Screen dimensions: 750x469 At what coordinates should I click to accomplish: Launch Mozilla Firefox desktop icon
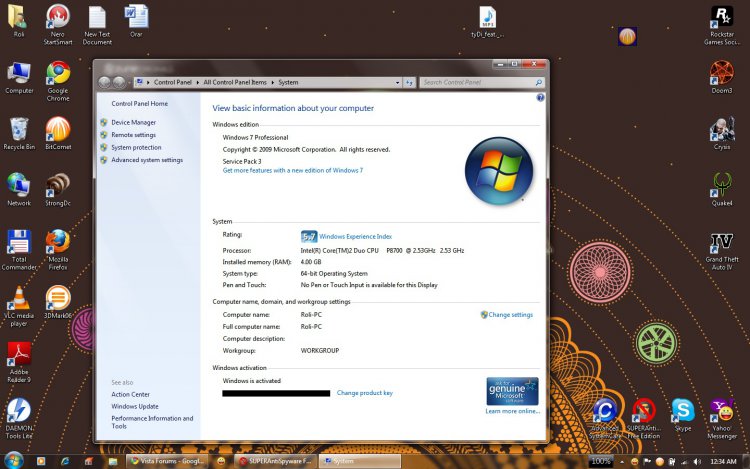click(x=58, y=250)
